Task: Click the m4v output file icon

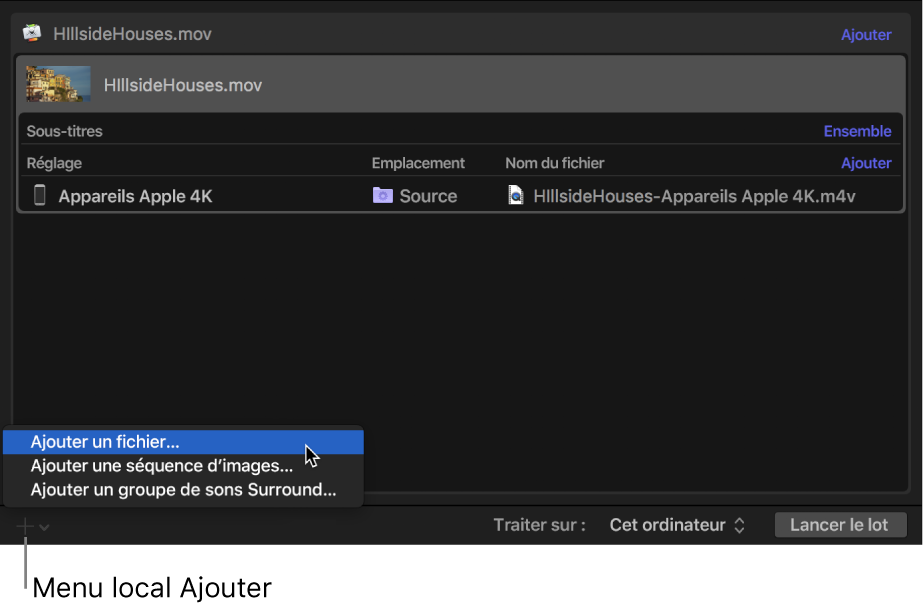Action: point(515,196)
